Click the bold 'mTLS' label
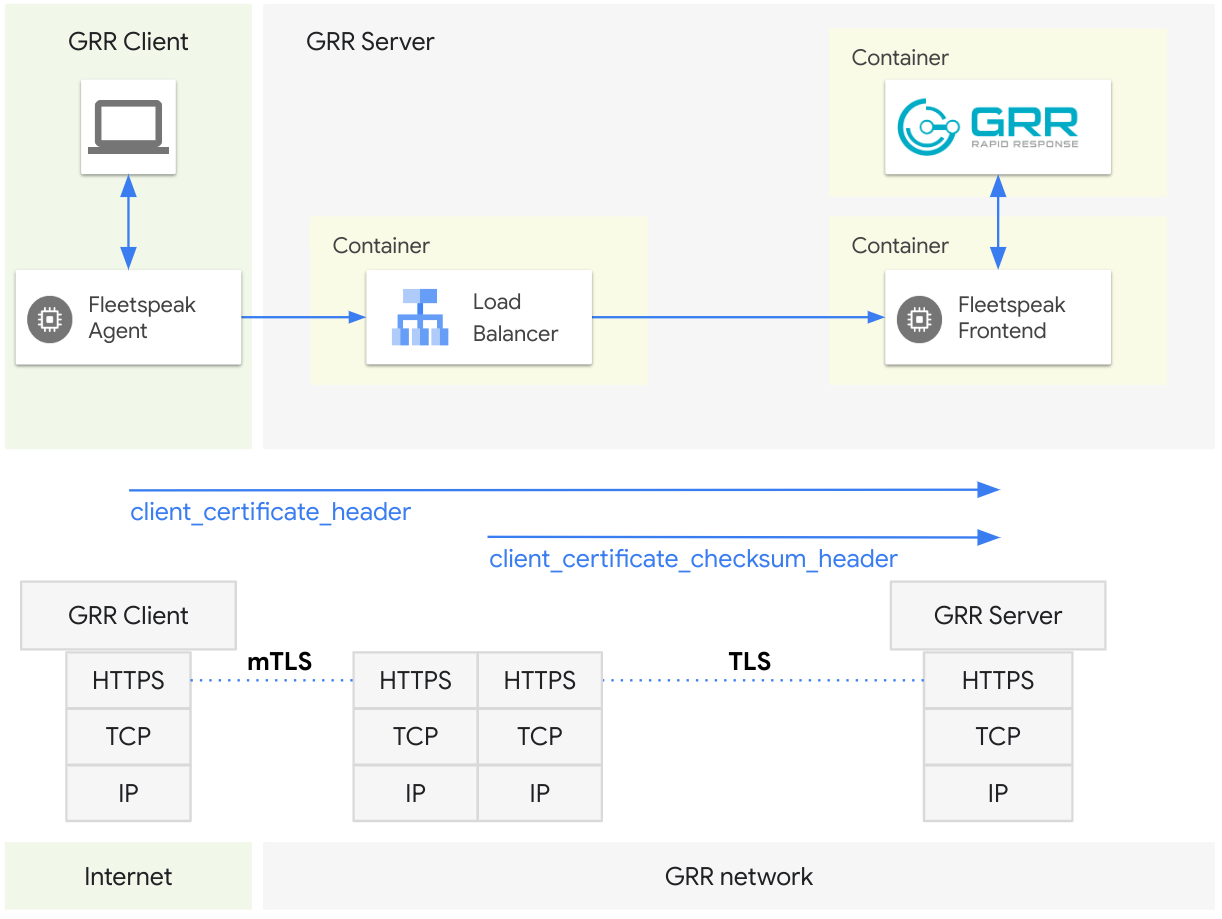This screenshot has height=919, width=1222. tap(280, 661)
